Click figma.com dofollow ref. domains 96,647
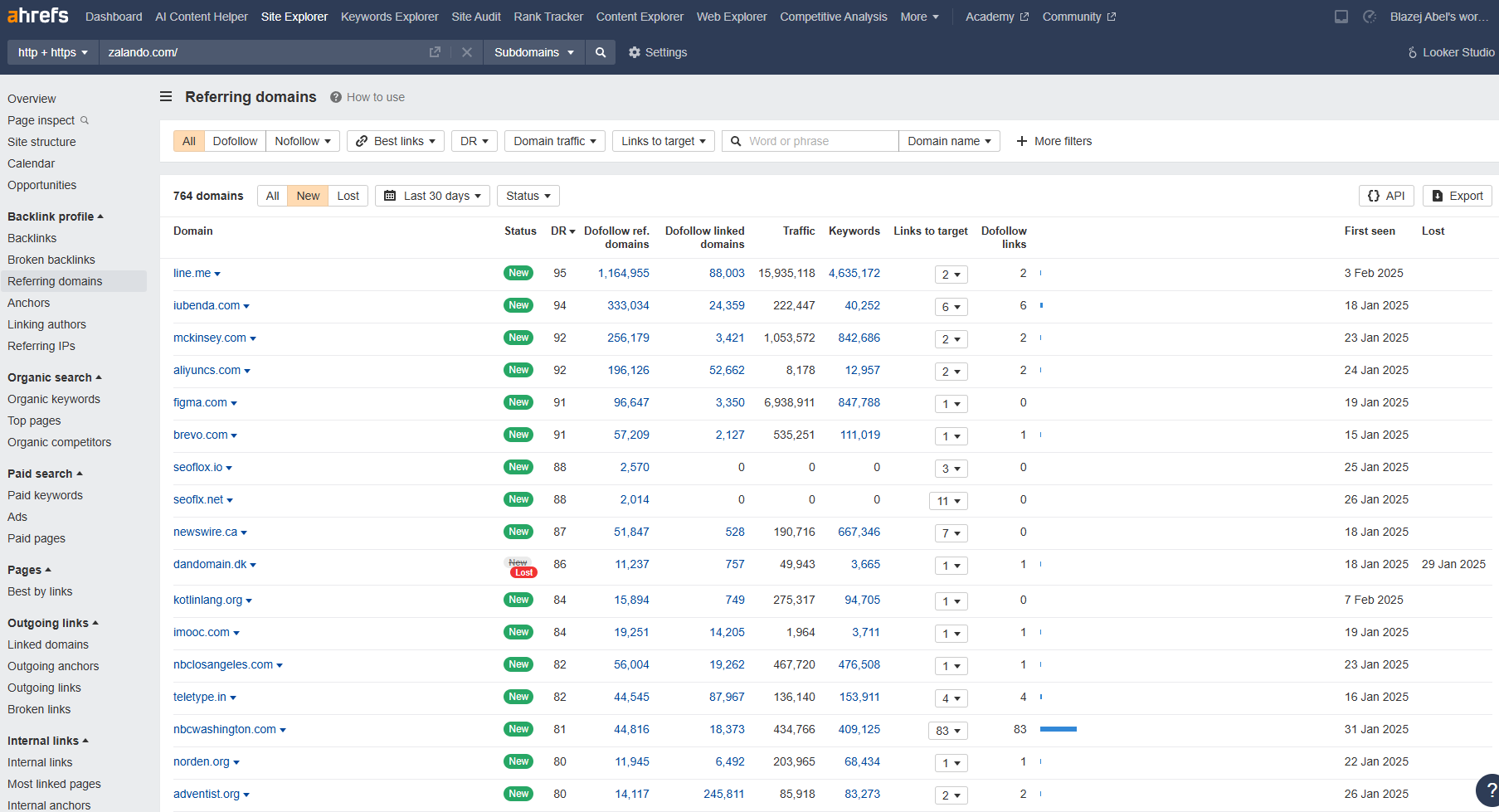 (x=631, y=402)
